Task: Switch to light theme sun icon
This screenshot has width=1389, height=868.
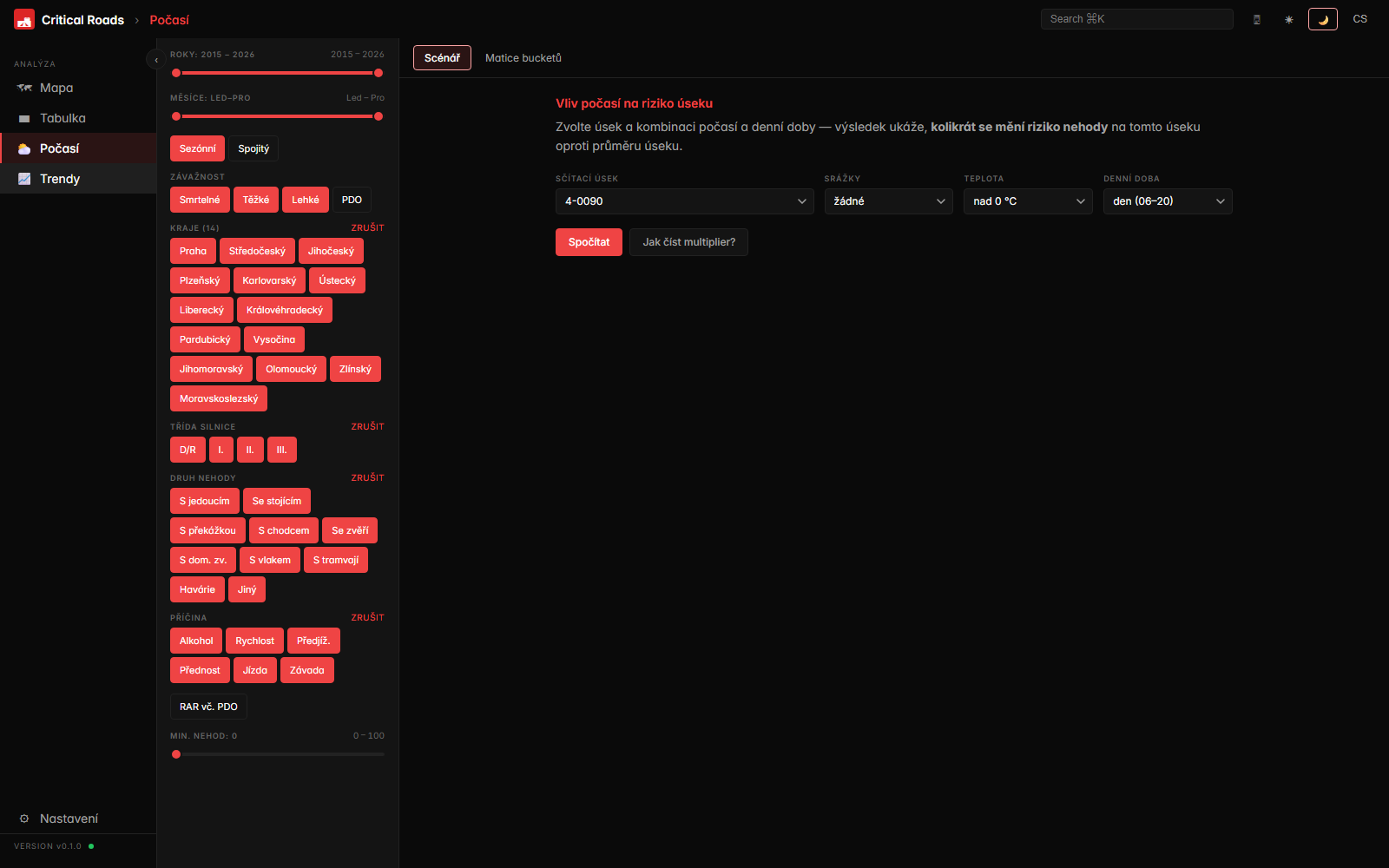Action: 1289,19
